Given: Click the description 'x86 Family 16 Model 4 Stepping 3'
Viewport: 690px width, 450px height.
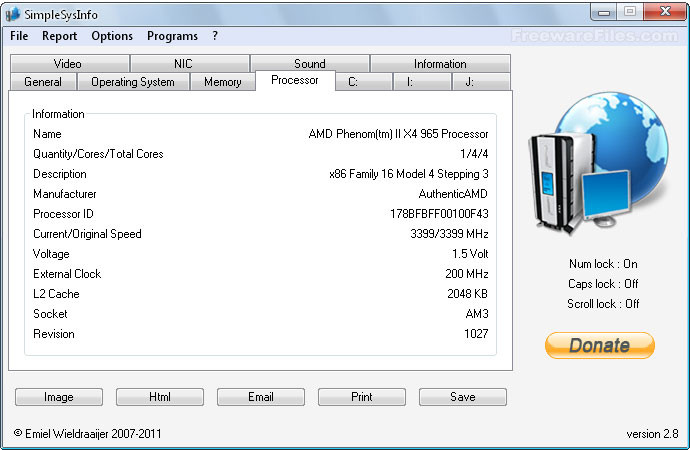Looking at the screenshot, I should pyautogui.click(x=409, y=174).
